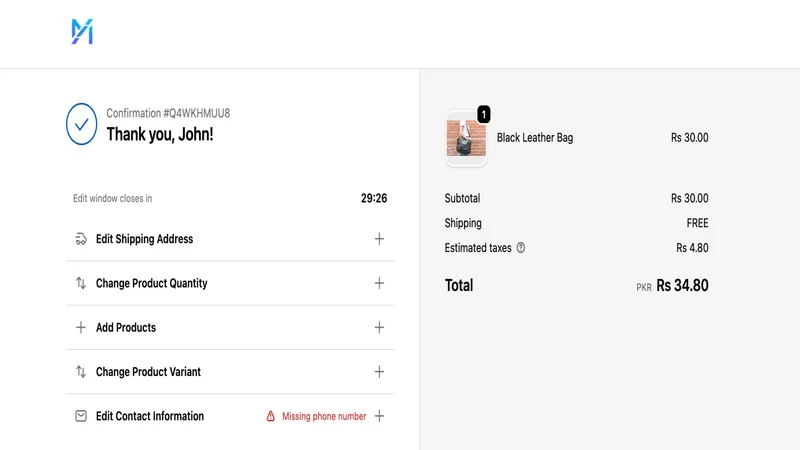The height and width of the screenshot is (450, 800).
Task: Click the plus icon left of Add Products
Action: pos(81,328)
